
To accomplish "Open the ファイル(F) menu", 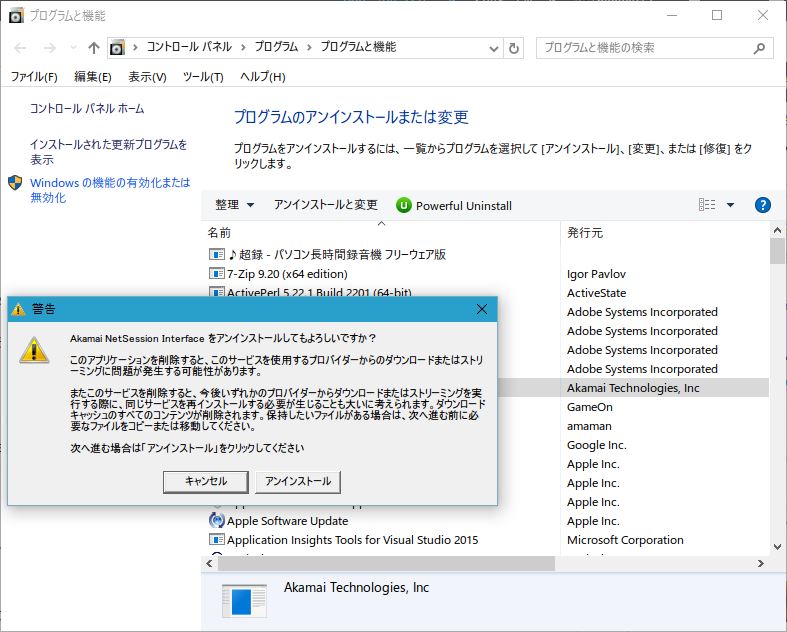I will pos(34,77).
